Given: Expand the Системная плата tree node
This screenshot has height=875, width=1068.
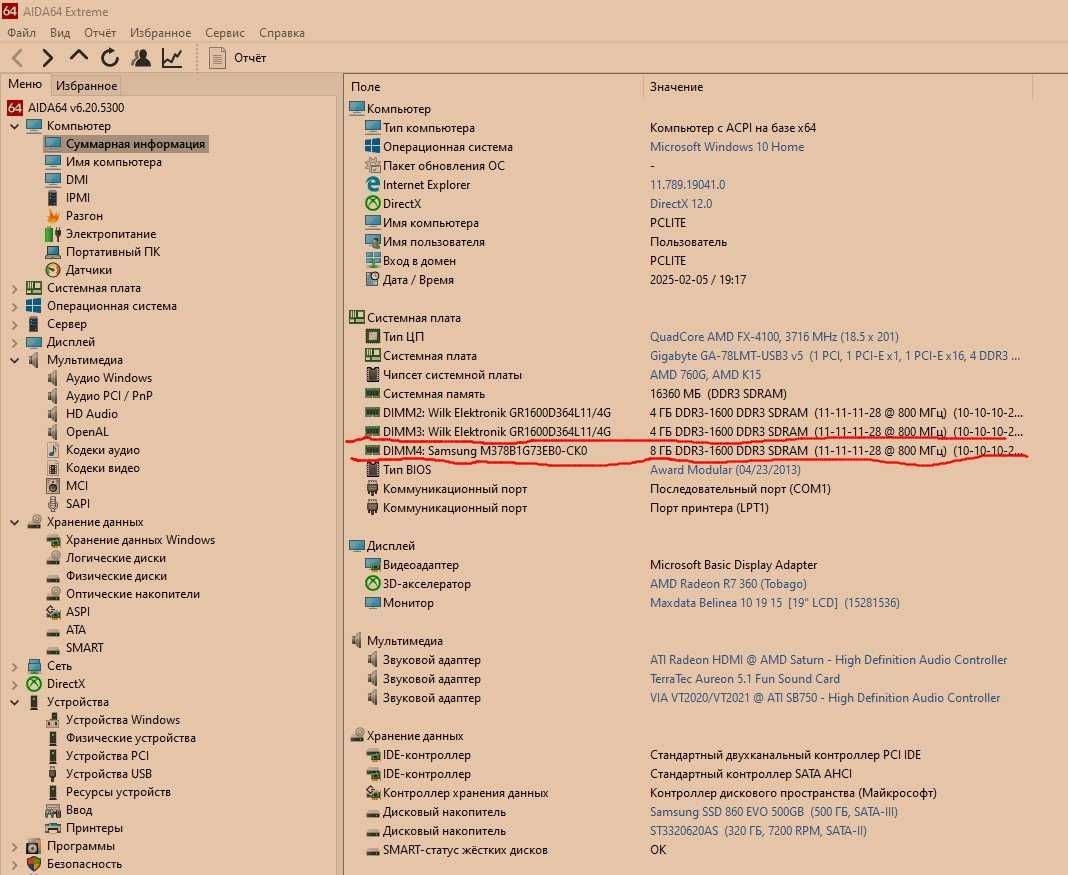Looking at the screenshot, I should 14,288.
